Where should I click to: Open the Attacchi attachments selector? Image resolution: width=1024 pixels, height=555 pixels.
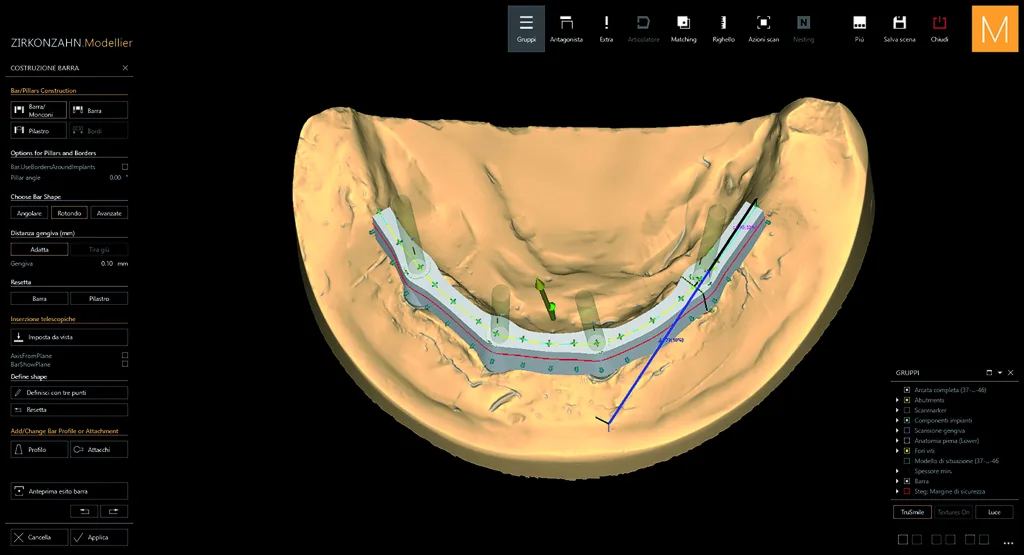click(x=99, y=449)
